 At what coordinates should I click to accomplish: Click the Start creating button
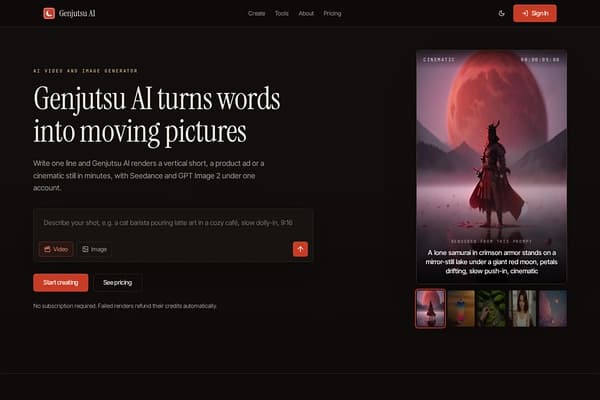[60, 282]
